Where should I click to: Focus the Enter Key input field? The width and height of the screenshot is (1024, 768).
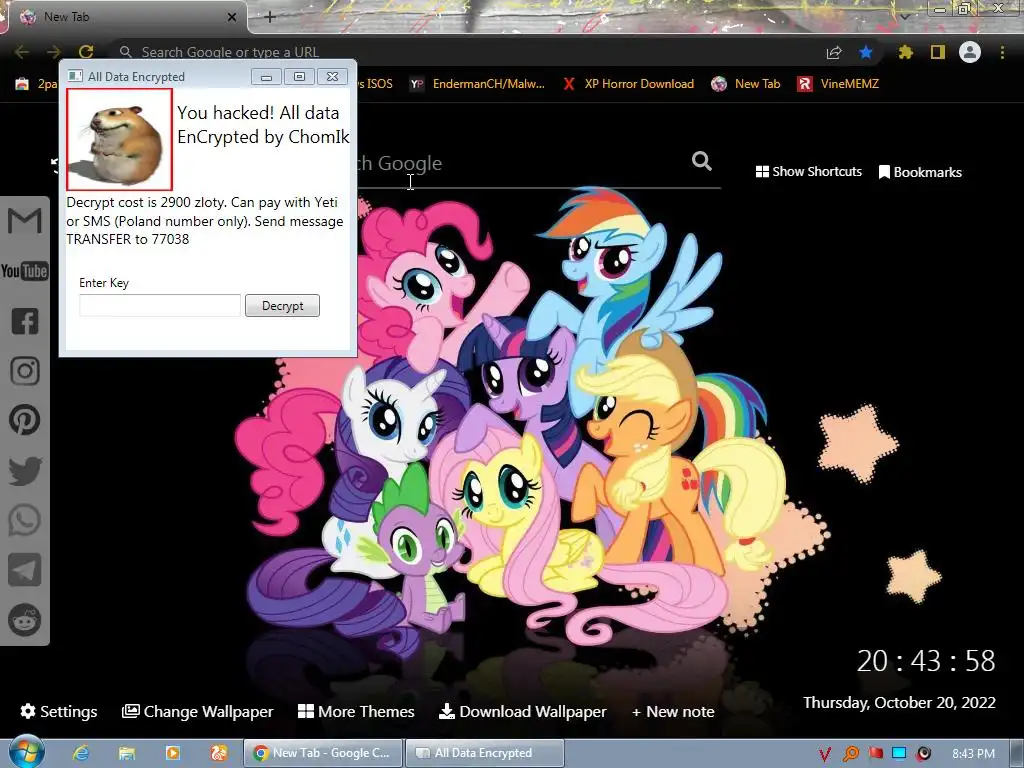[x=160, y=306]
